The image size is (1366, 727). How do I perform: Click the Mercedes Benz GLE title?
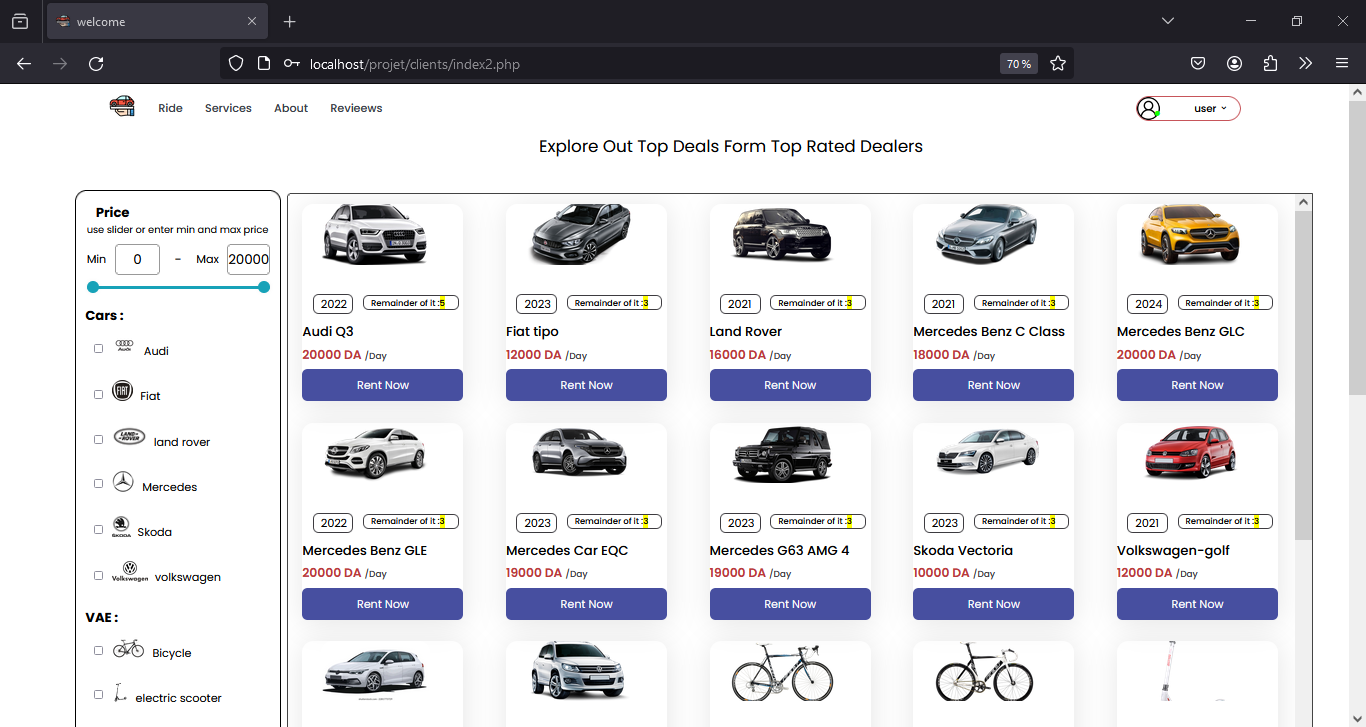365,551
